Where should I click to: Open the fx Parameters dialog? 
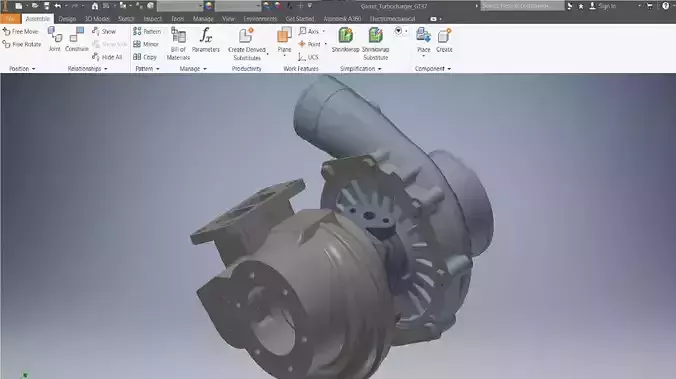tap(206, 40)
